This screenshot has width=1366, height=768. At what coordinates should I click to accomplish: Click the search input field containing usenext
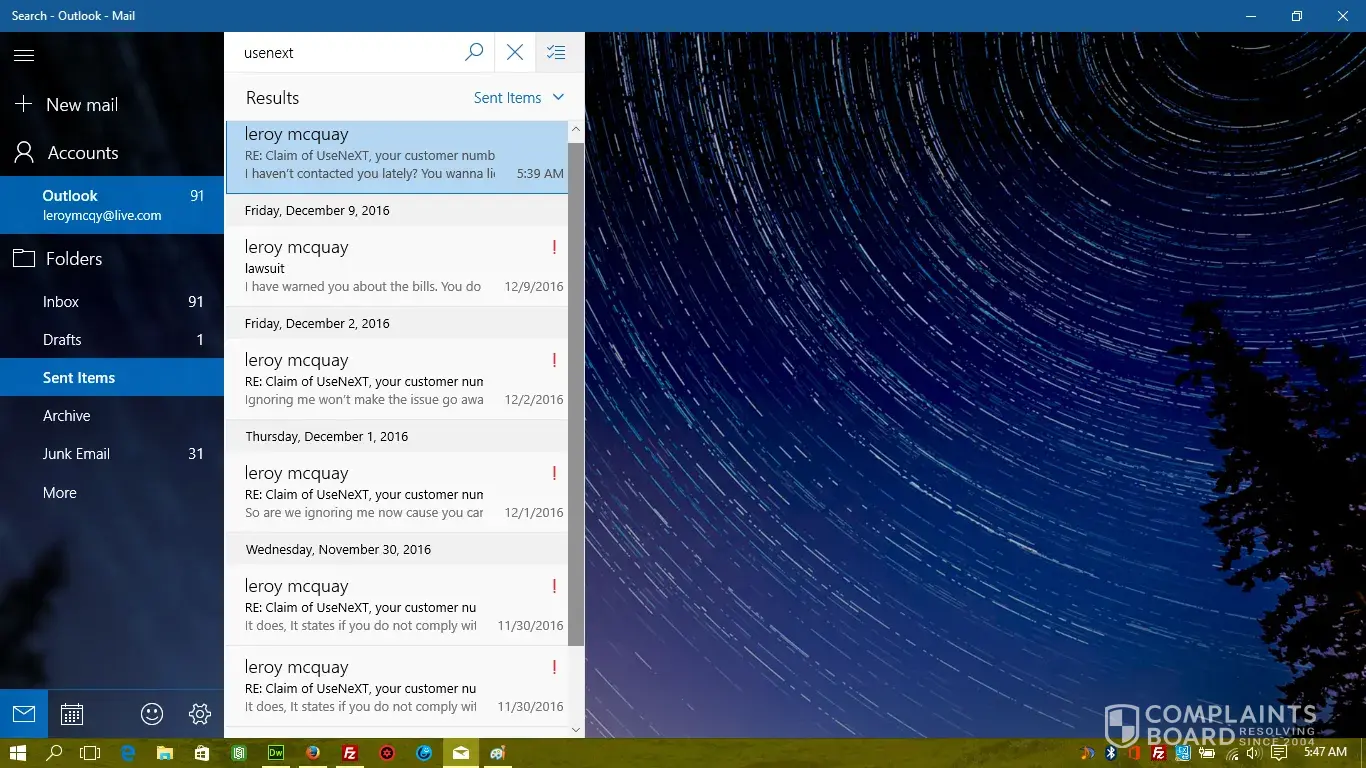[345, 53]
